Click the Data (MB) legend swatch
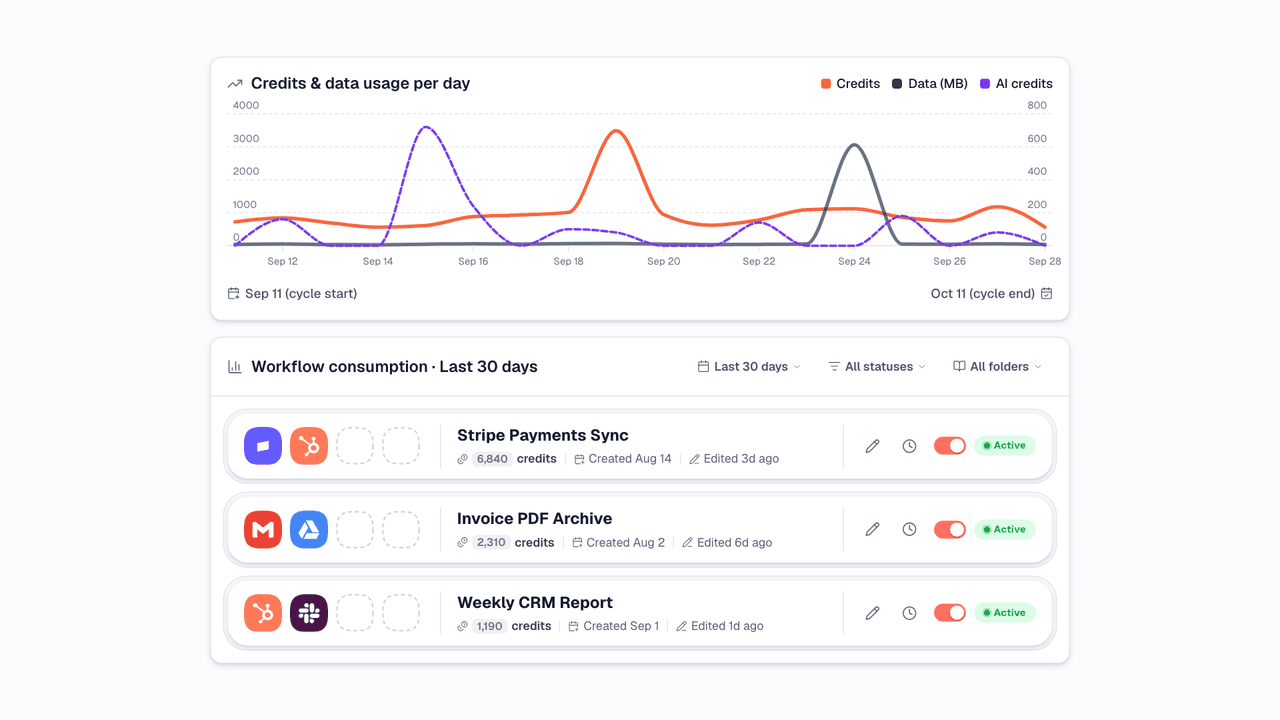Screen dimensions: 1280x720 (898, 84)
